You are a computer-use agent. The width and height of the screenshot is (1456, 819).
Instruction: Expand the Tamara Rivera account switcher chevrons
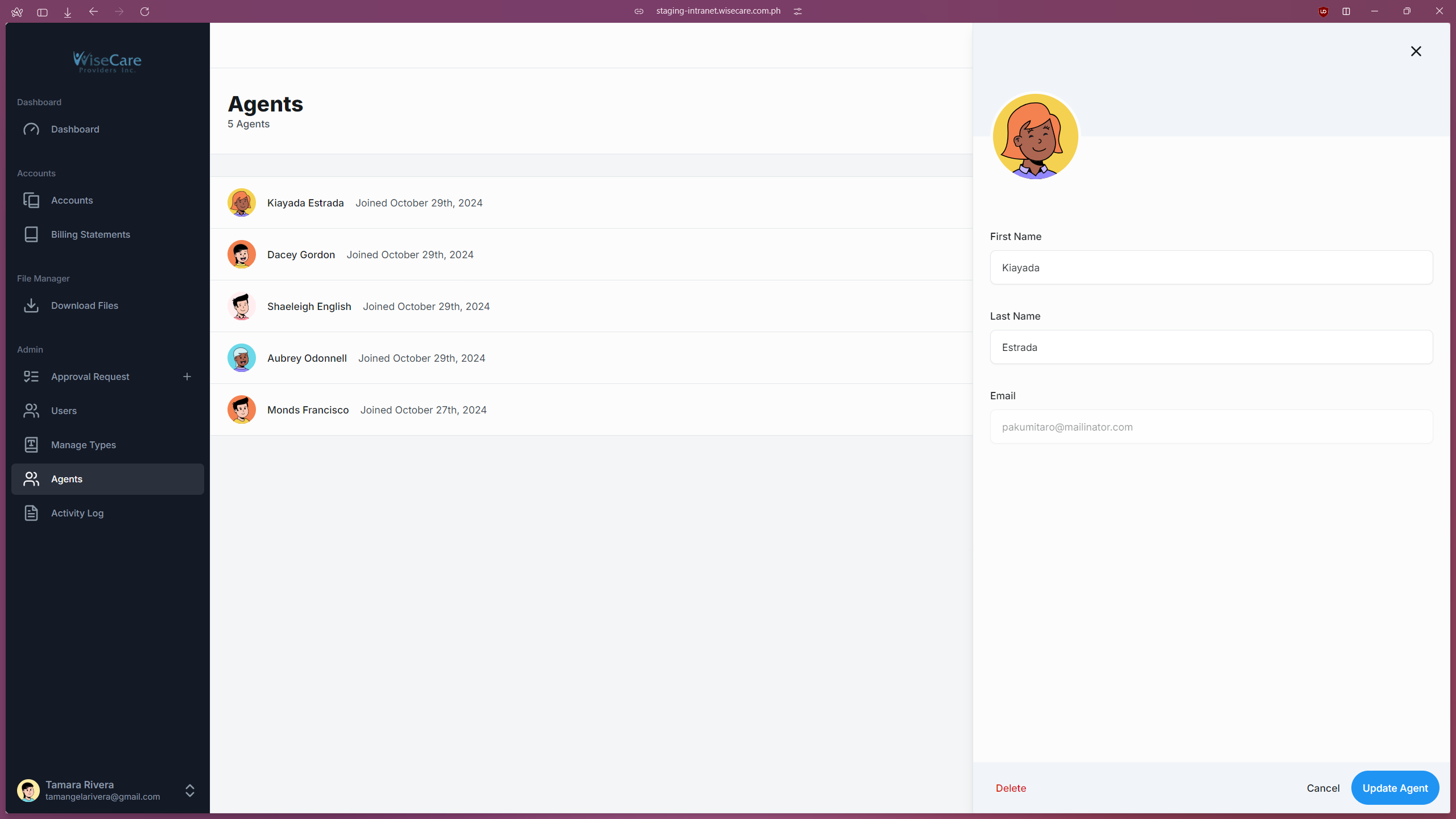pos(190,791)
